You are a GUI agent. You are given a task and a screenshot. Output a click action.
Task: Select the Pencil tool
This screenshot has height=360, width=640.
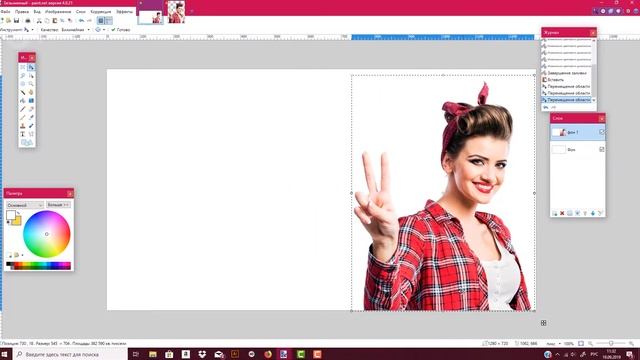(x=23, y=117)
